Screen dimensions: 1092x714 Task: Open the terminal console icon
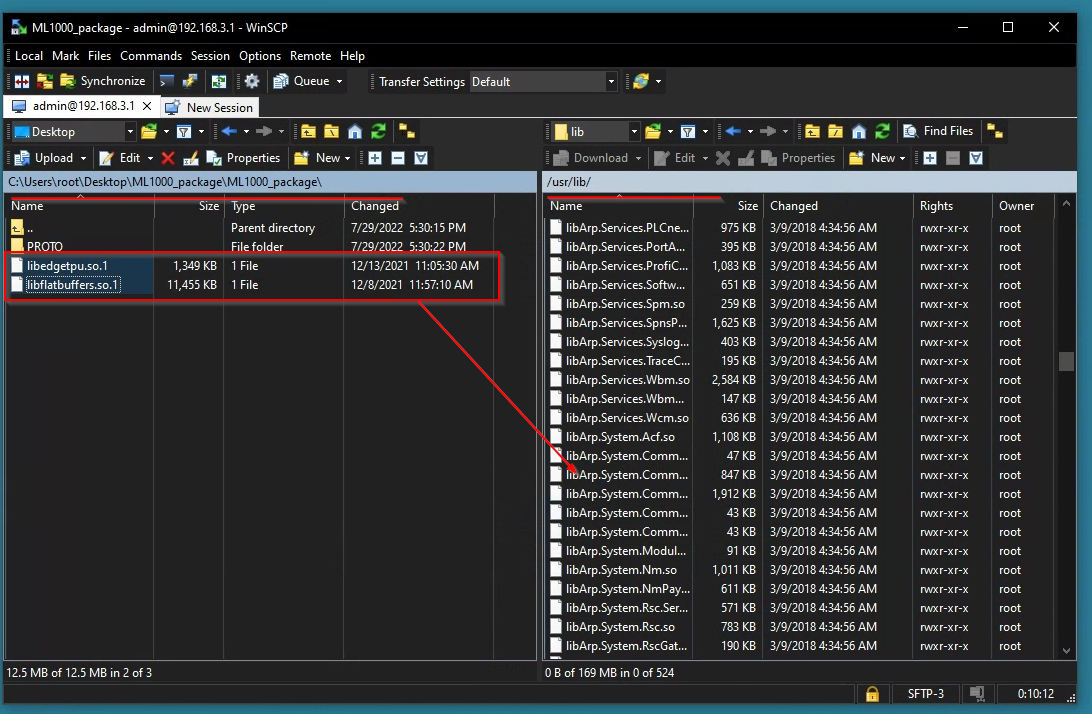[x=166, y=82]
